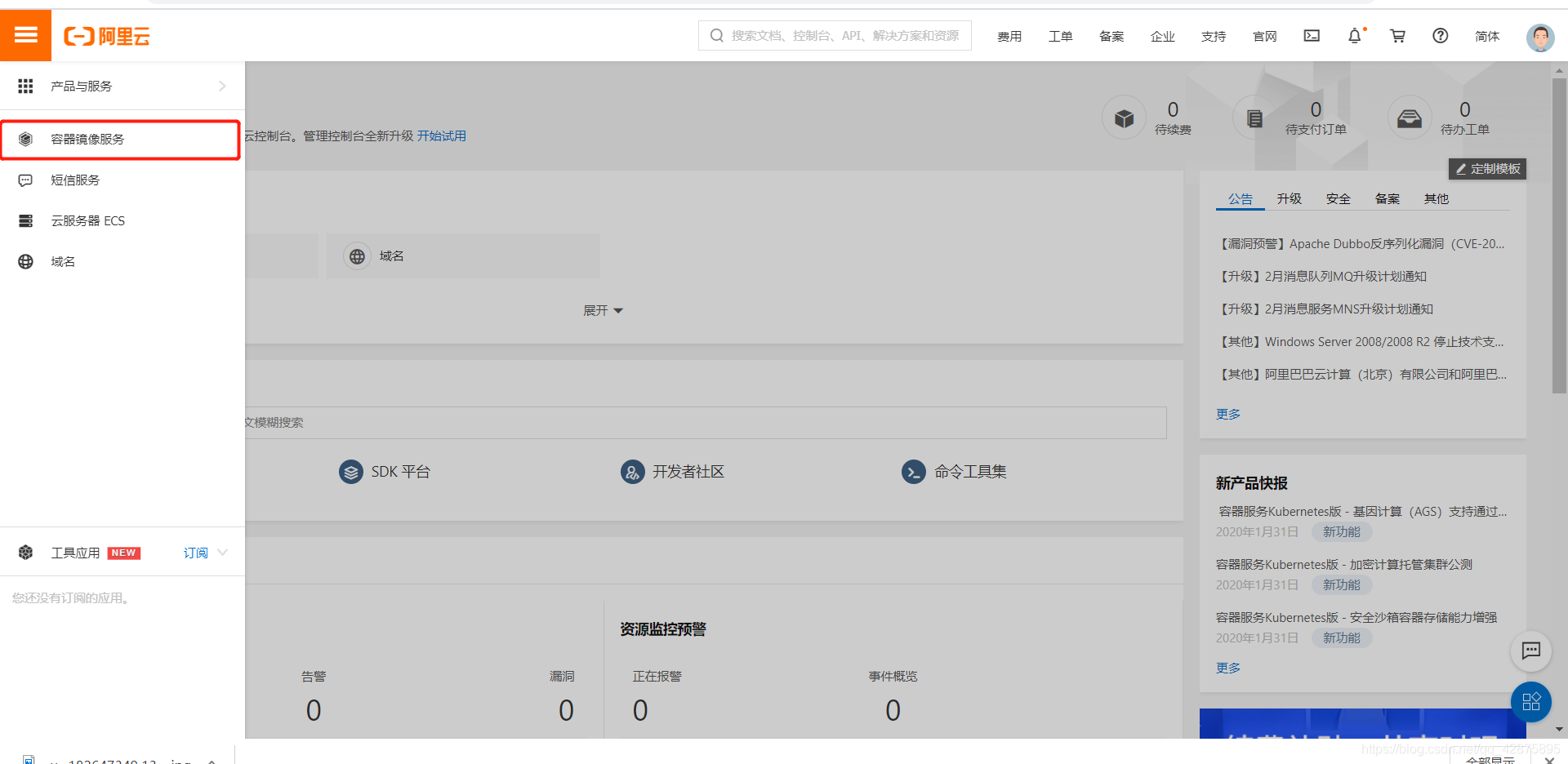Open the notification bell
The height and width of the screenshot is (764, 1568).
pyautogui.click(x=1355, y=36)
